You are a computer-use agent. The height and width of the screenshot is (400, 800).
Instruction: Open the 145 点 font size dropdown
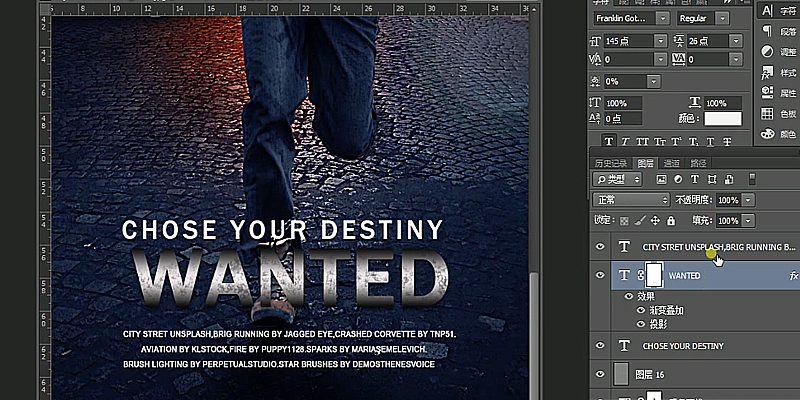pyautogui.click(x=661, y=41)
